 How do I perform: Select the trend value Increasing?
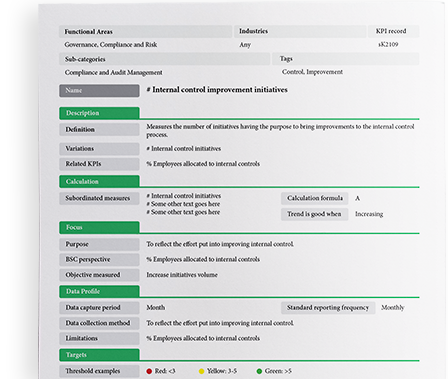click(369, 214)
